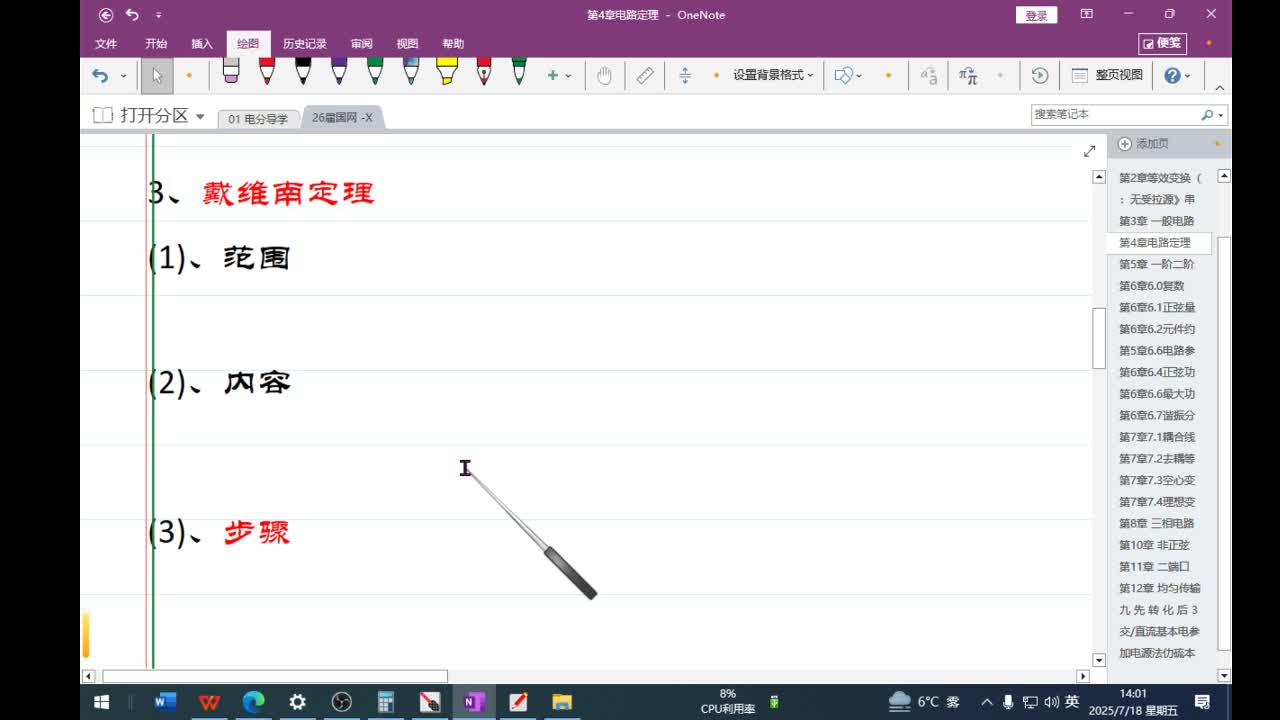Click the 搜索笔记本 search box
Image resolution: width=1280 pixels, height=720 pixels.
pyautogui.click(x=1114, y=114)
